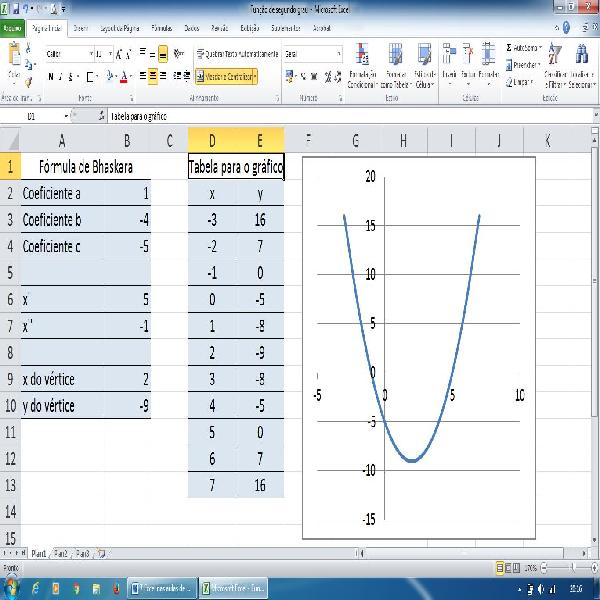This screenshot has height=600, width=600.
Task: Click the thousands separator icon
Action: point(314,77)
